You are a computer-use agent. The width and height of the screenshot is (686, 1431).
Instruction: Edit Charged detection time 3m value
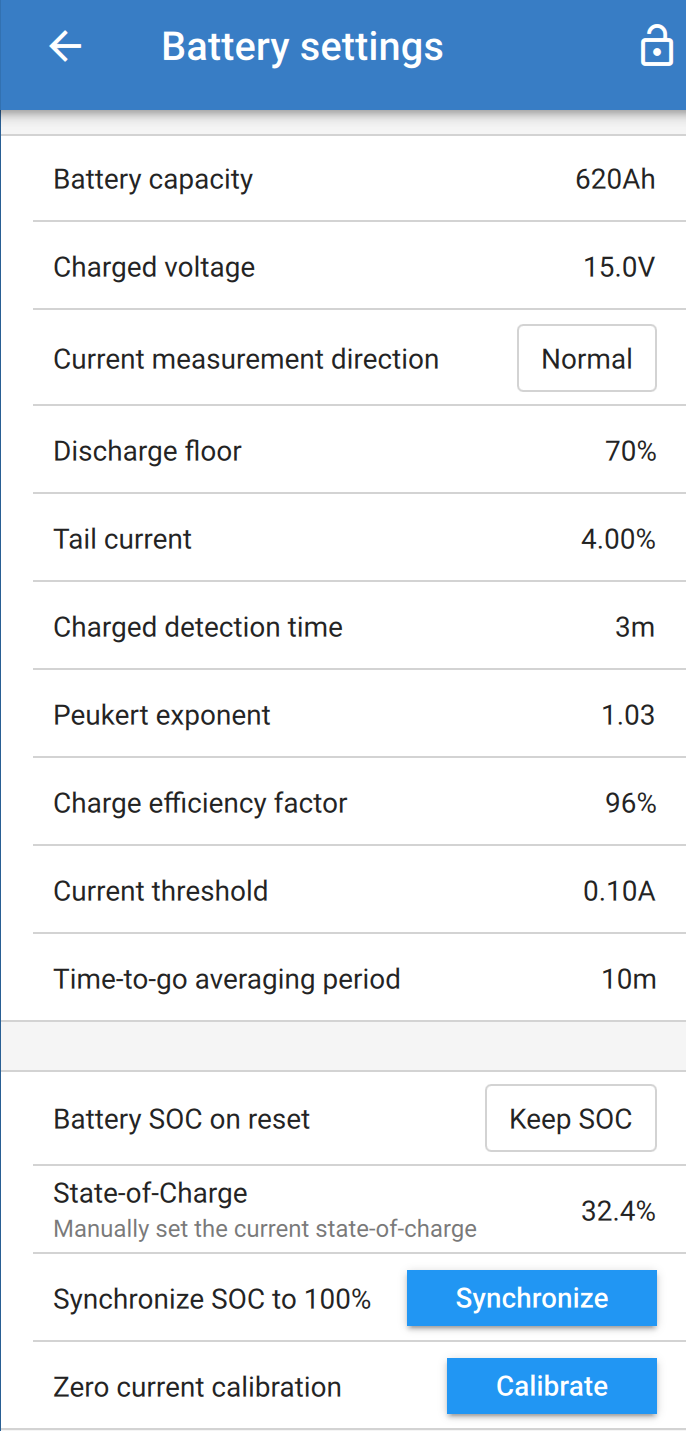click(x=635, y=627)
